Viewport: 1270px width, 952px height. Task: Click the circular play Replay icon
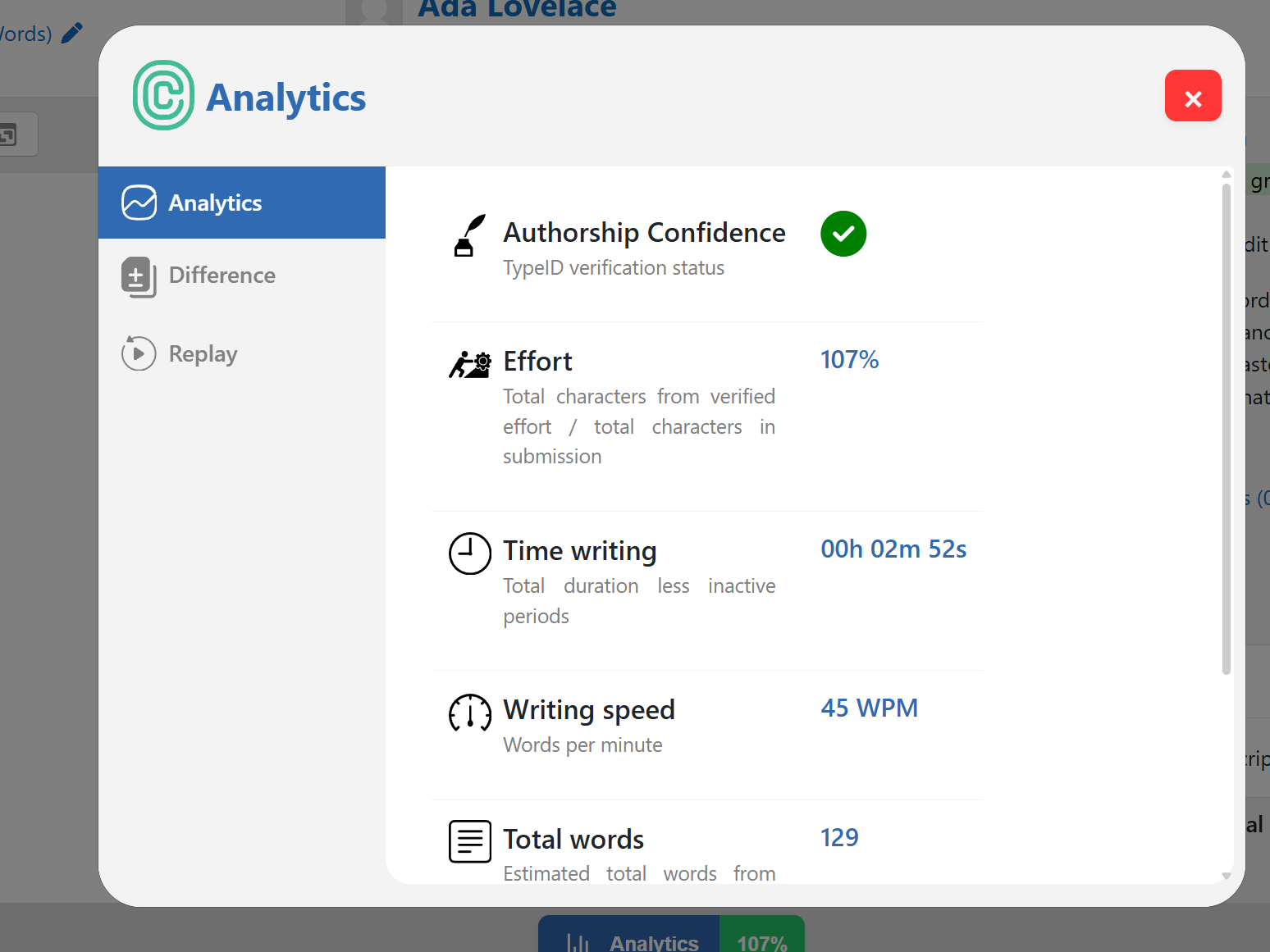139,353
